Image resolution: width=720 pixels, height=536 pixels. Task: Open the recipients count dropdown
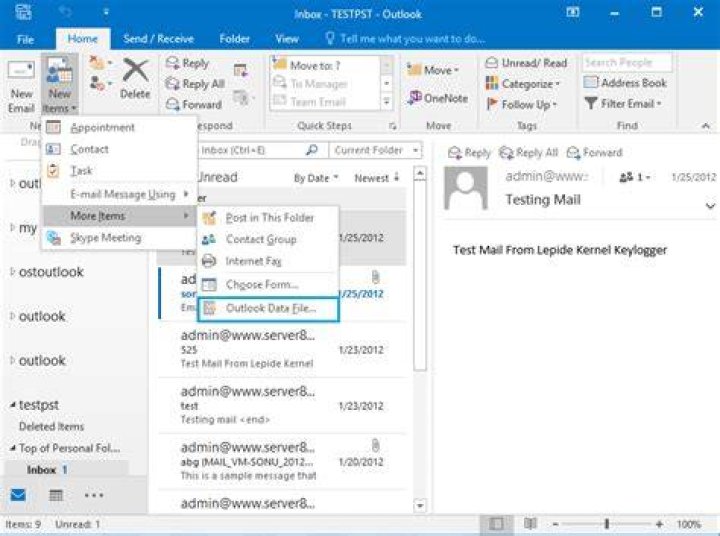click(635, 177)
